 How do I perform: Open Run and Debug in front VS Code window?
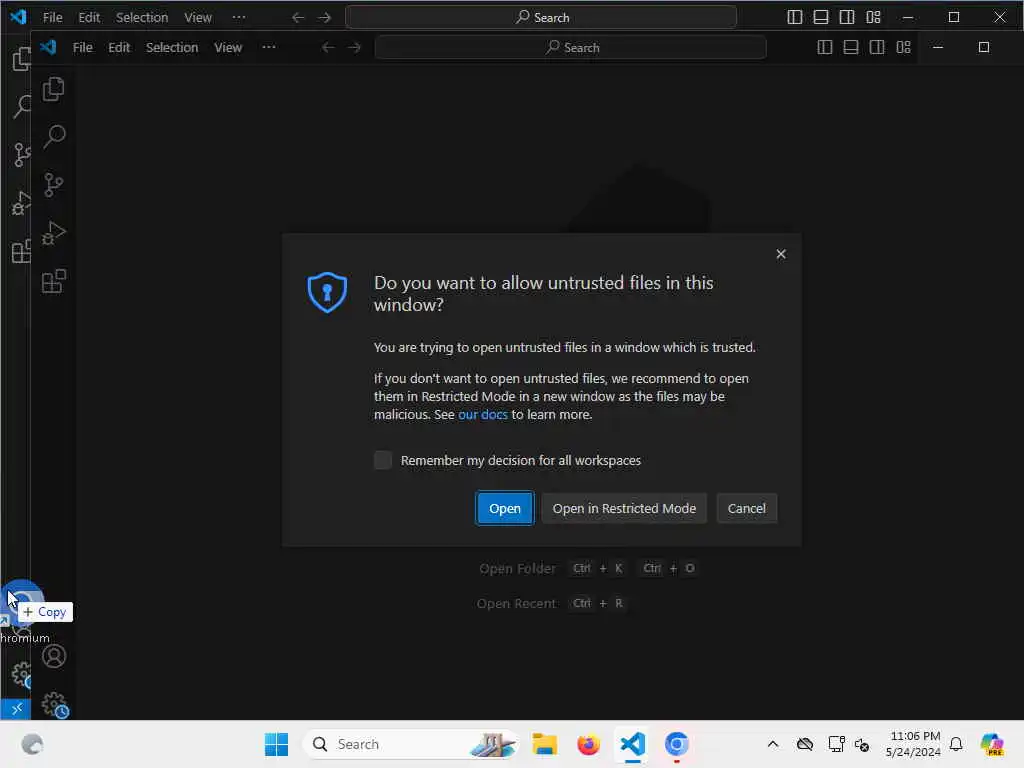tap(54, 233)
